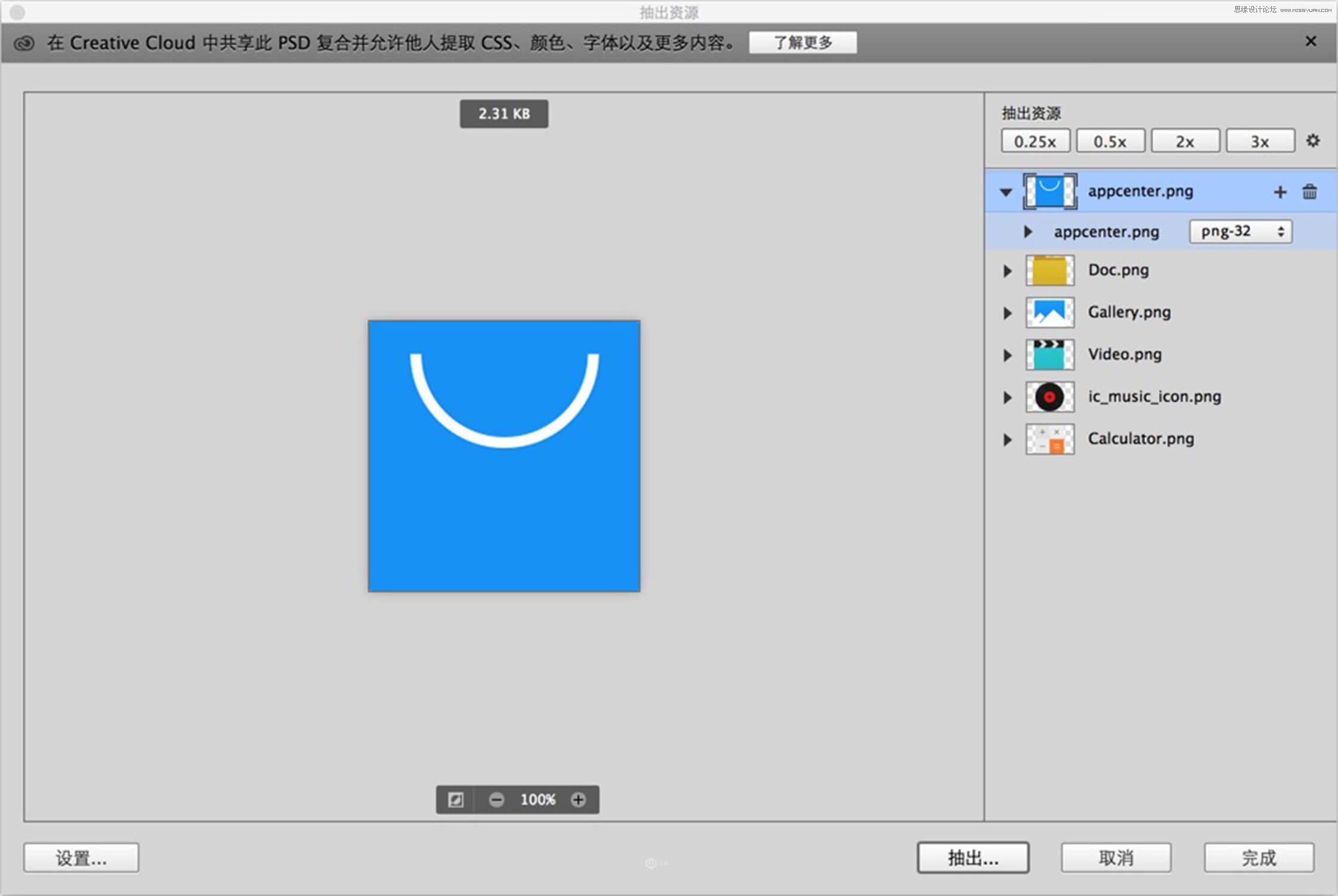Select the Gallery.png file name
Image resolution: width=1338 pixels, height=896 pixels.
tap(1129, 312)
